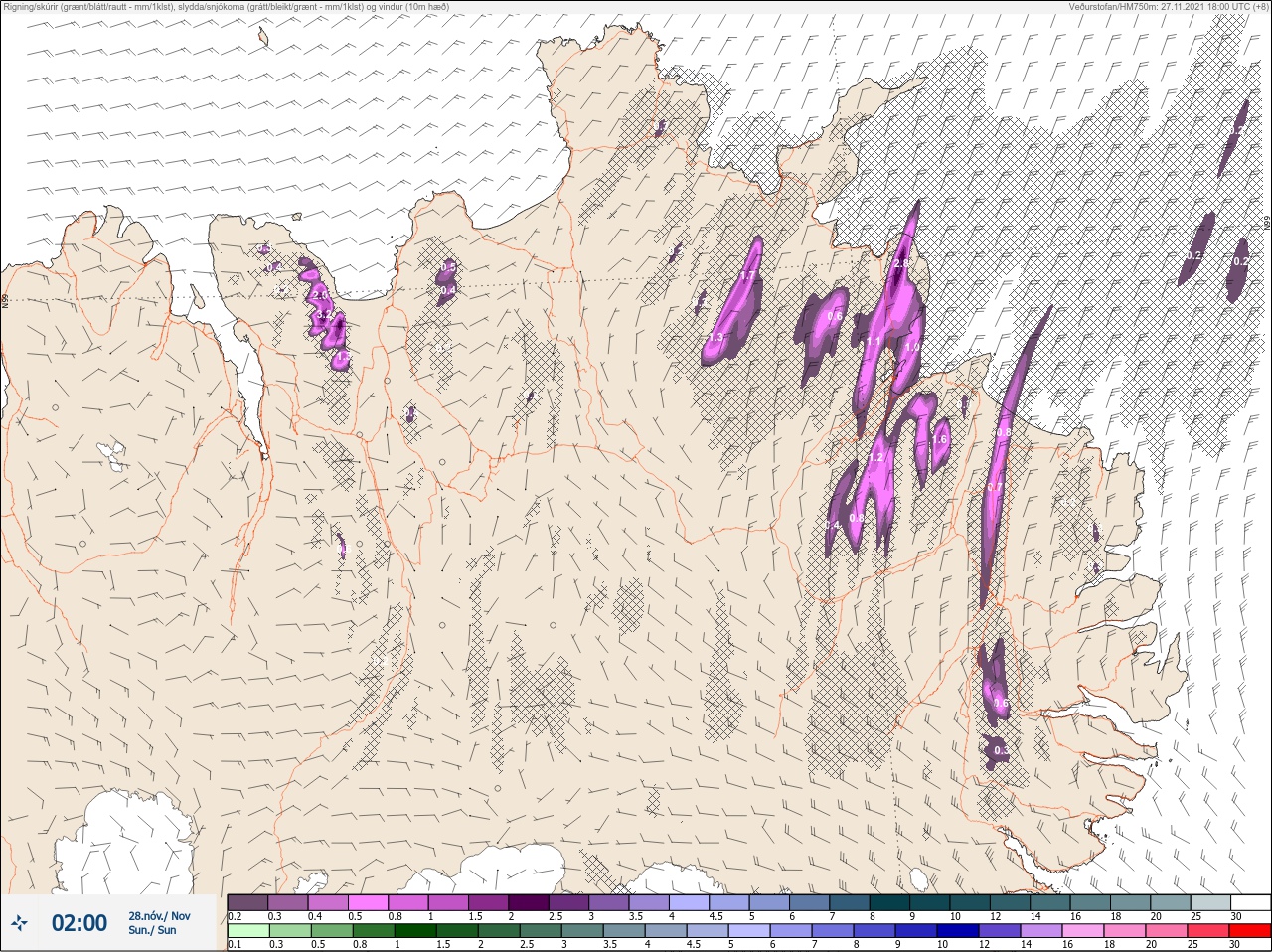Click the Veðurstofan logo icon beside 02:00
1272x952 pixels.
click(20, 923)
